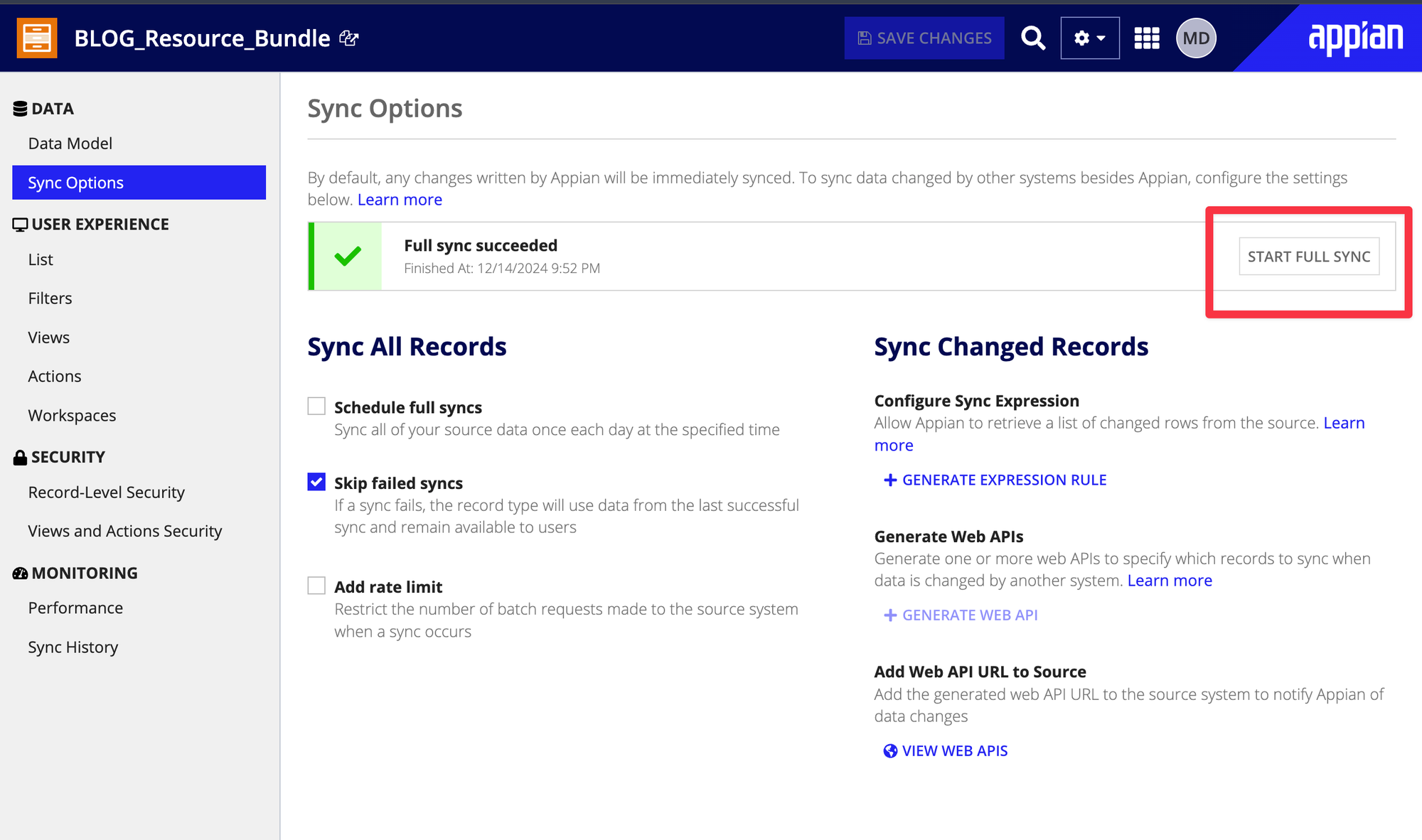This screenshot has width=1422, height=840.
Task: Click Generate Web API link
Action: (961, 615)
